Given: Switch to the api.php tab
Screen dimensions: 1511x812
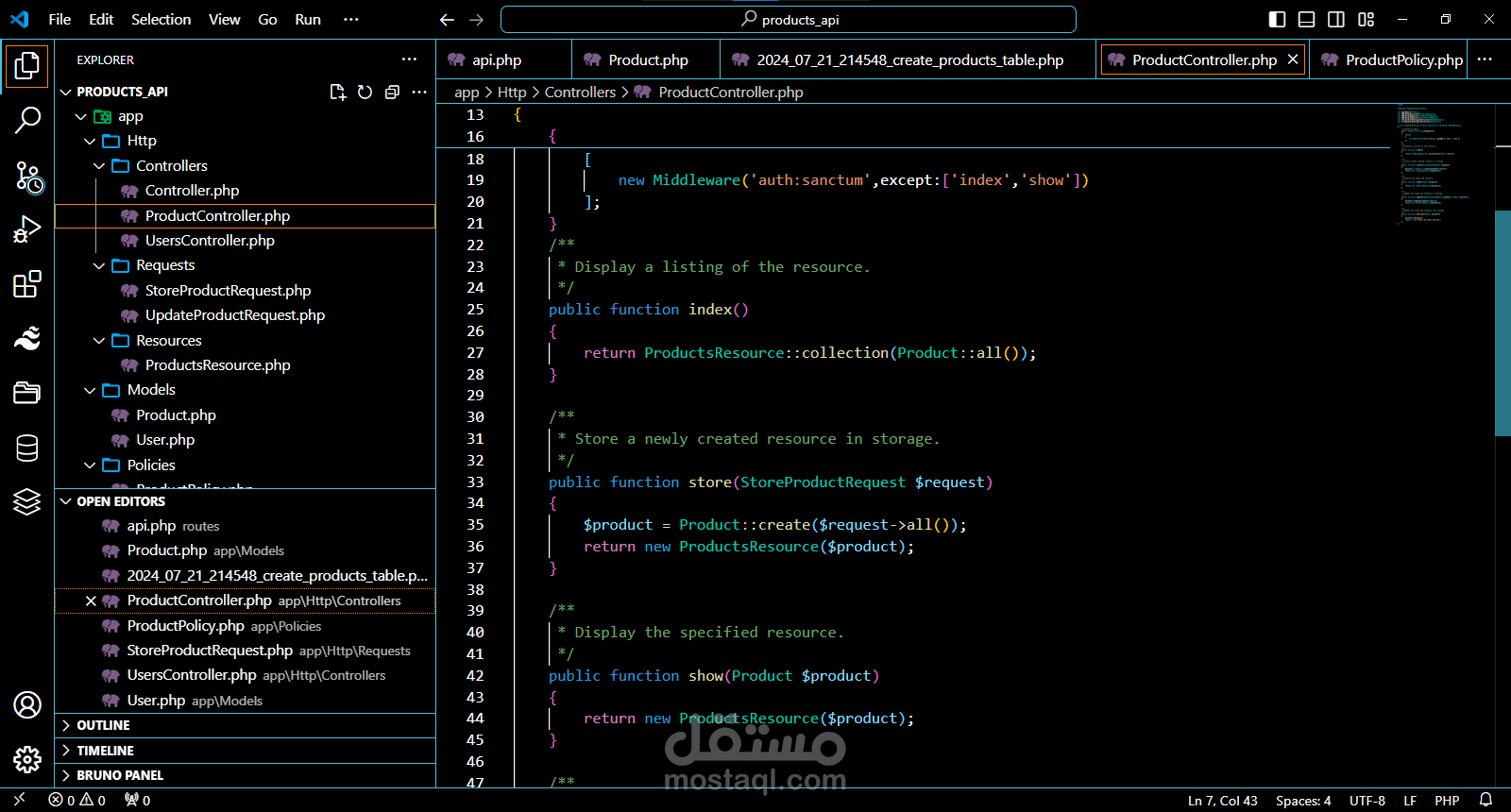Looking at the screenshot, I should 503,59.
